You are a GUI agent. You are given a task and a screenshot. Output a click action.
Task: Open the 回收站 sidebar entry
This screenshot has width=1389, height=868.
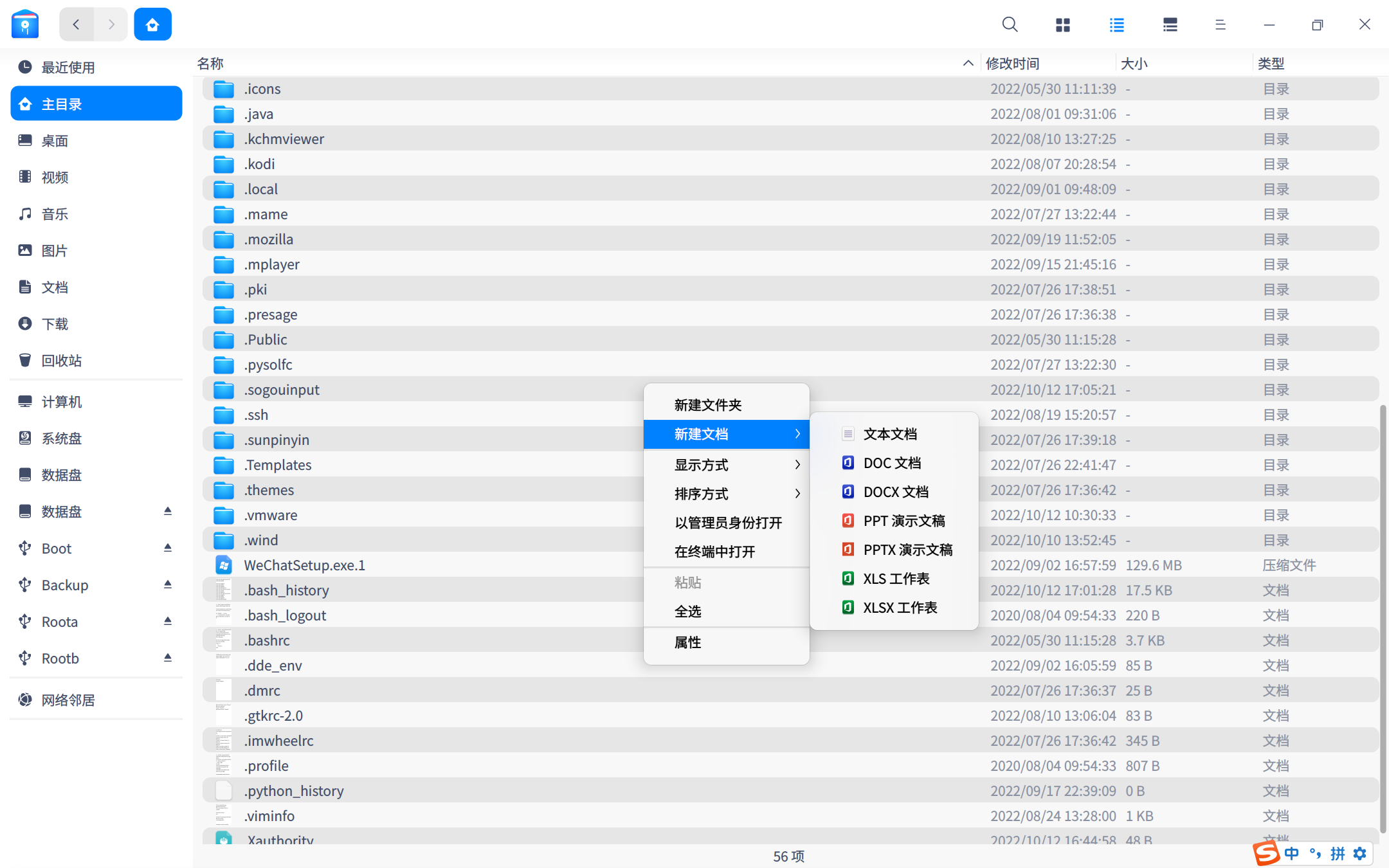[x=62, y=361]
